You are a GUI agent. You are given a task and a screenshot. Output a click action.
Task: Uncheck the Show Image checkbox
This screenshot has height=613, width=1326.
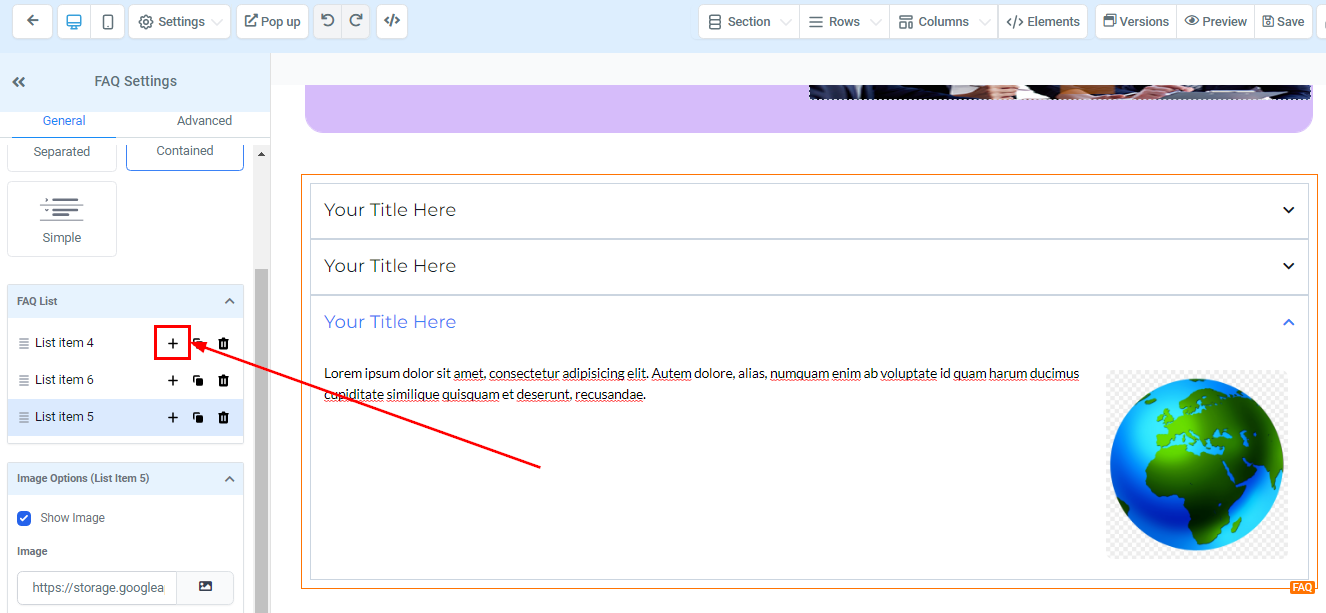[x=25, y=518]
